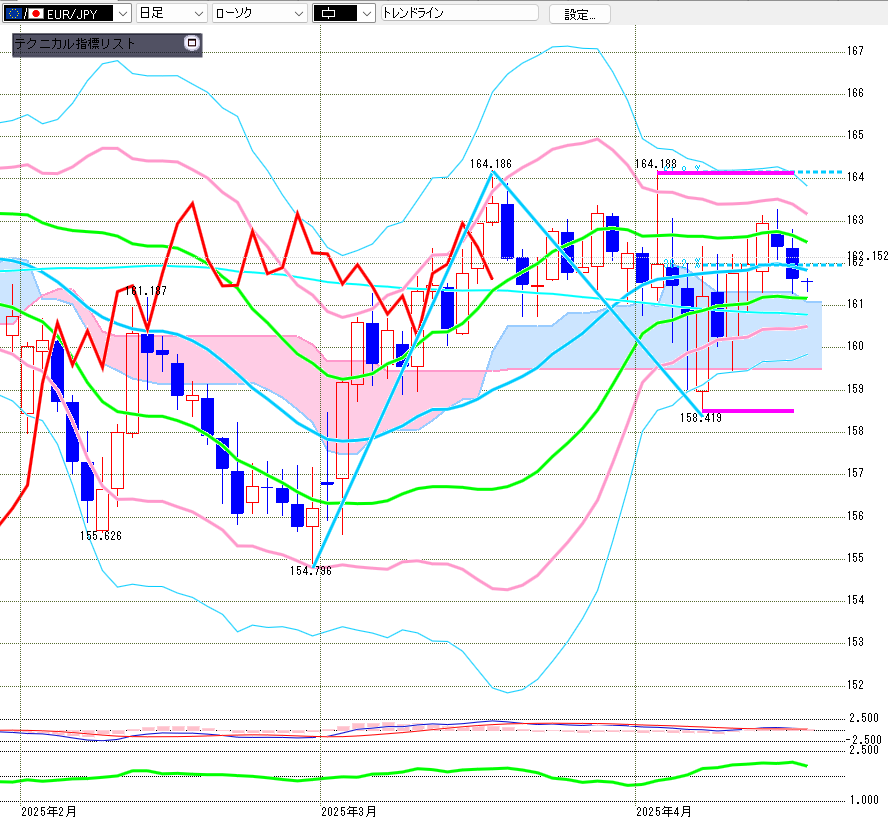Open the 設定... settings button
The image size is (888, 821).
(580, 14)
